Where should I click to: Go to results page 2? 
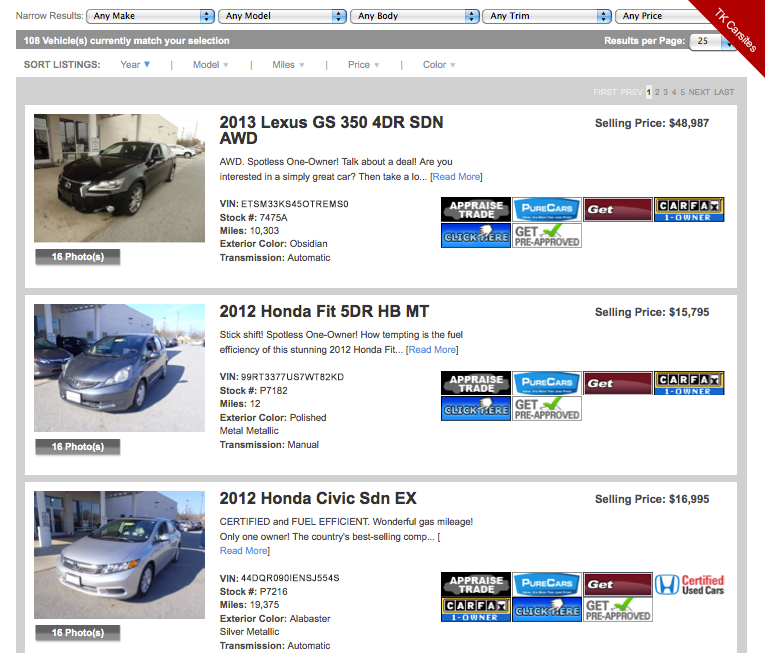(657, 92)
